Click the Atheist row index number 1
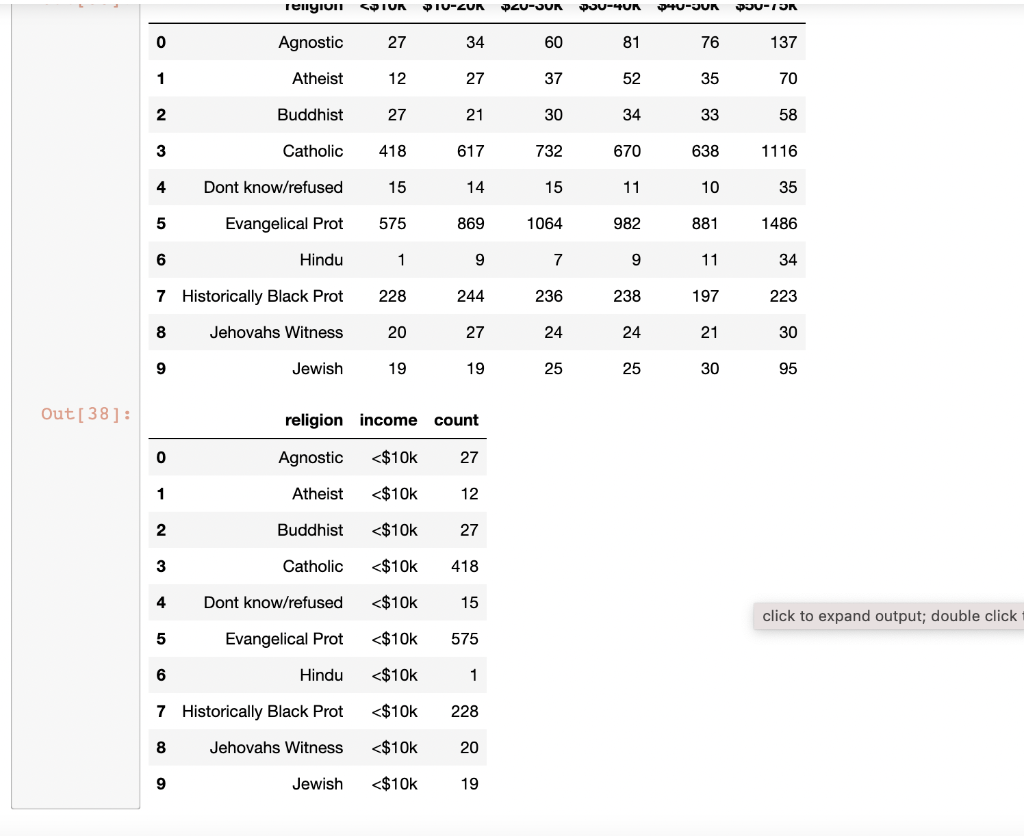This screenshot has height=836, width=1024. pyautogui.click(x=161, y=78)
